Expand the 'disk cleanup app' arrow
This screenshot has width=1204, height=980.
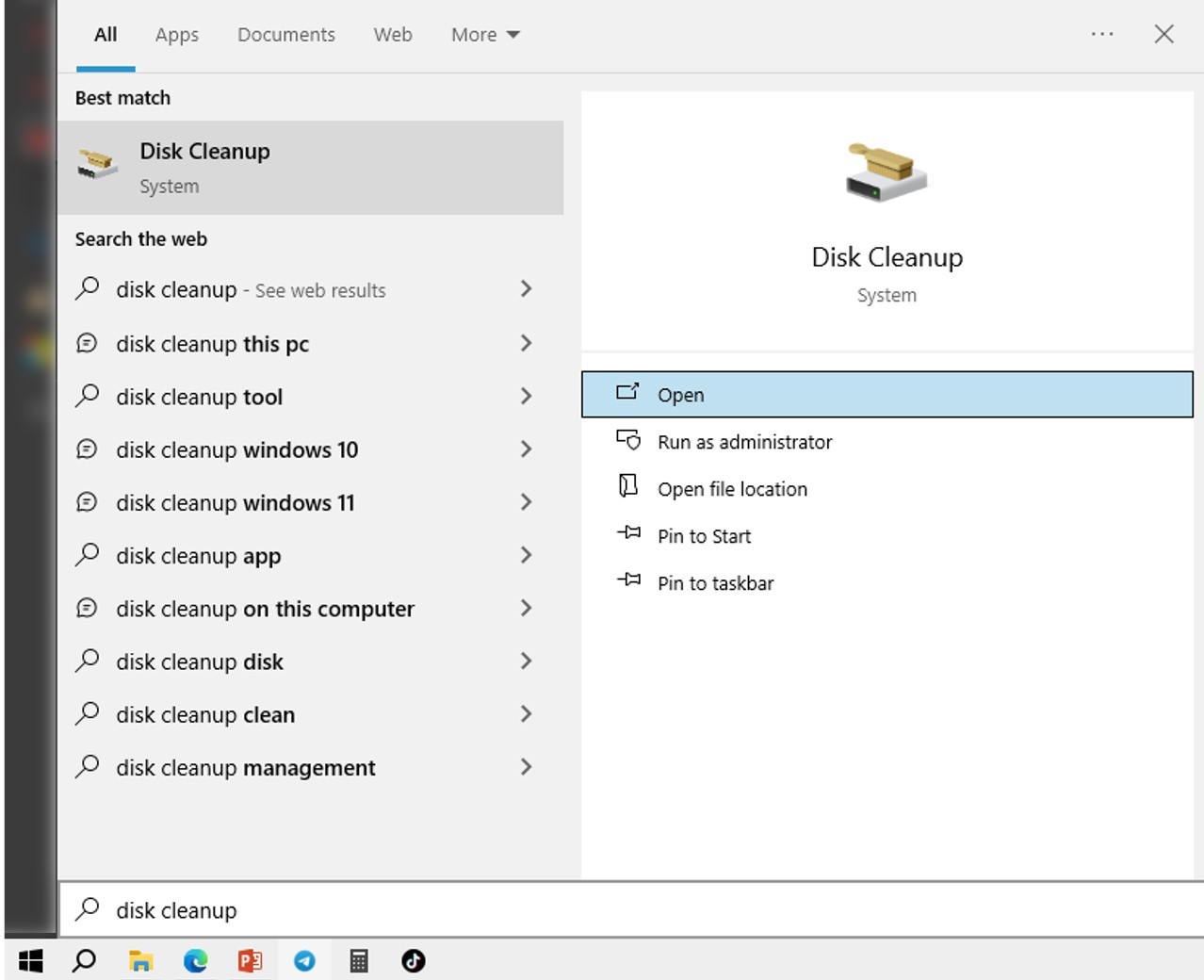(x=527, y=555)
